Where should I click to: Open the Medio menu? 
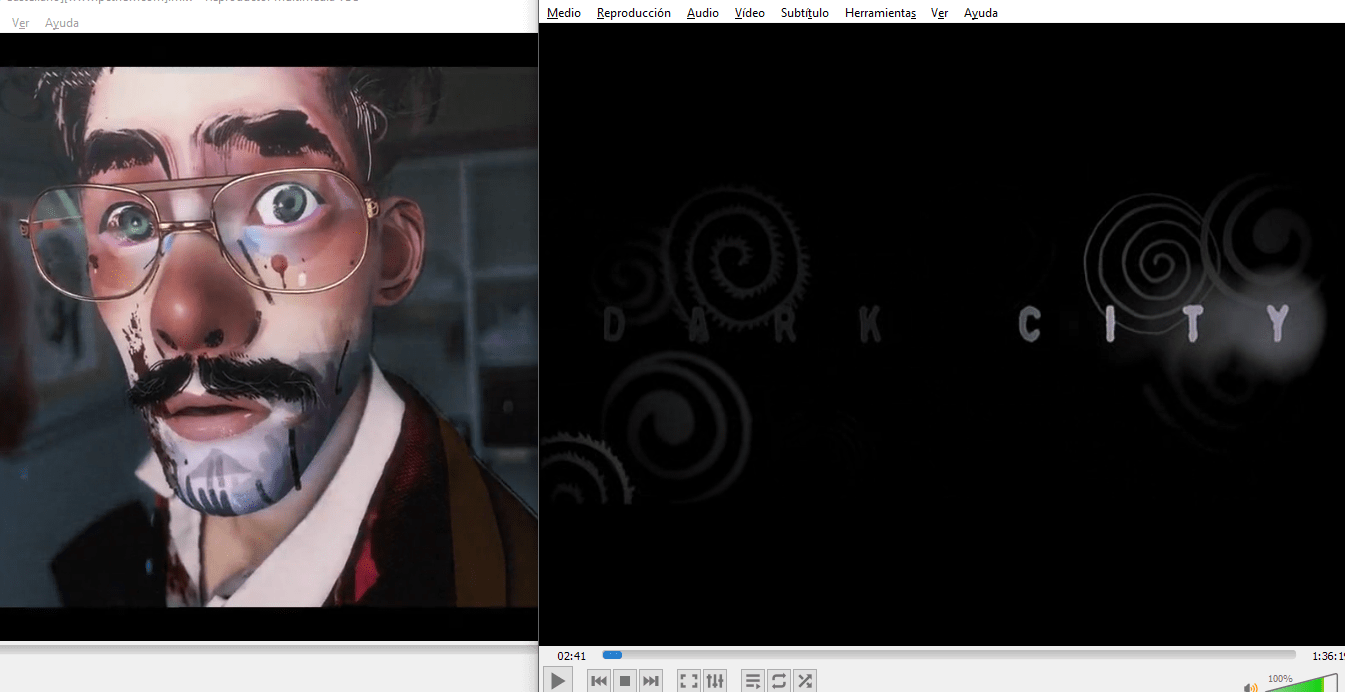click(564, 13)
